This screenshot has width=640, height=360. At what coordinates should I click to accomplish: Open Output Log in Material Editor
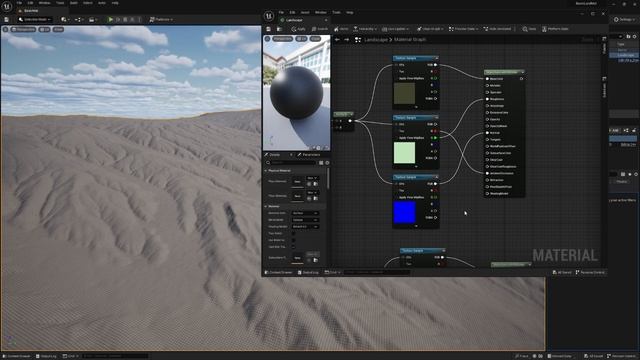[308, 272]
